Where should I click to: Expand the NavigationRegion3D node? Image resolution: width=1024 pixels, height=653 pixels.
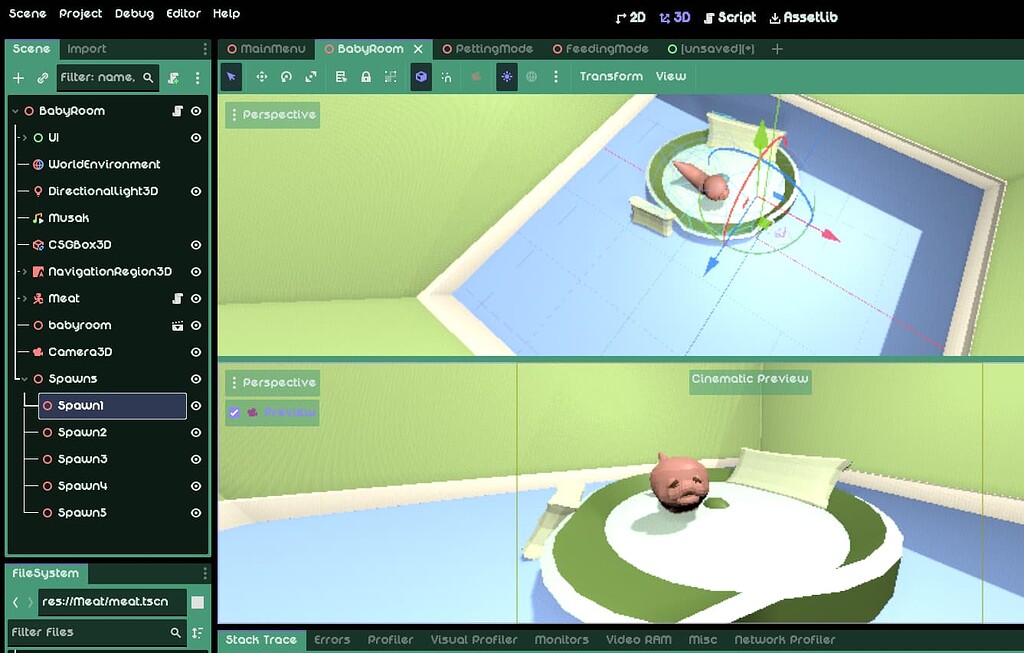click(x=25, y=272)
